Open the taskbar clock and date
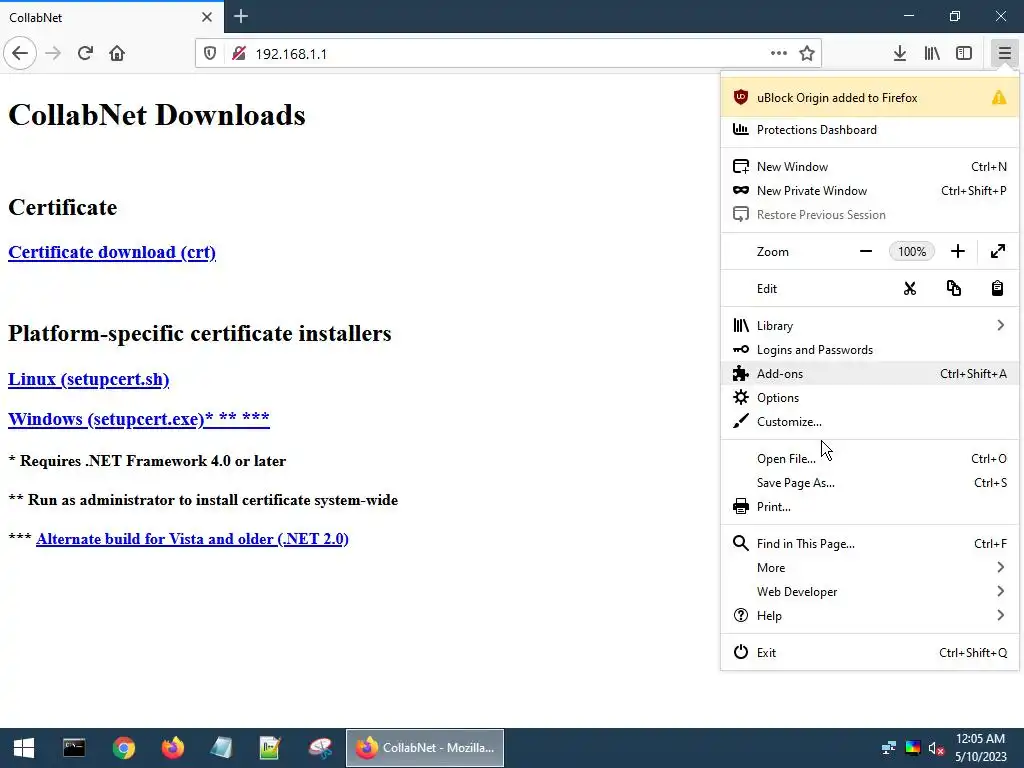The width and height of the screenshot is (1024, 768). [x=980, y=748]
